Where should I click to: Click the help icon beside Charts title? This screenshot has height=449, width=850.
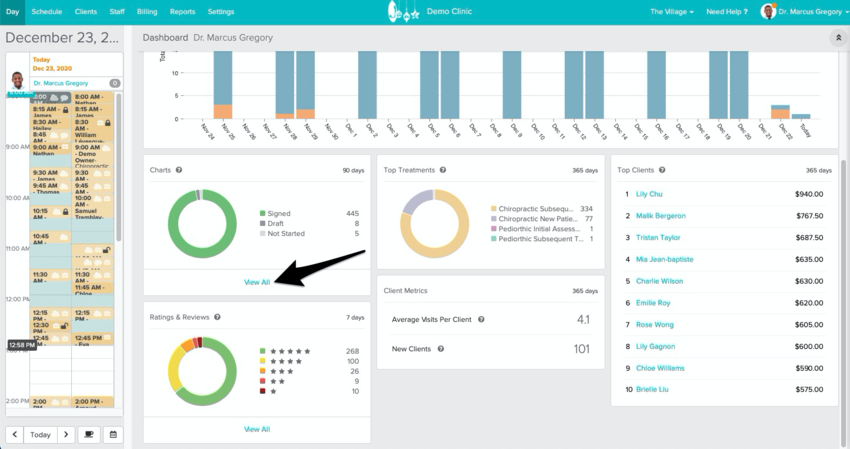pyautogui.click(x=179, y=170)
